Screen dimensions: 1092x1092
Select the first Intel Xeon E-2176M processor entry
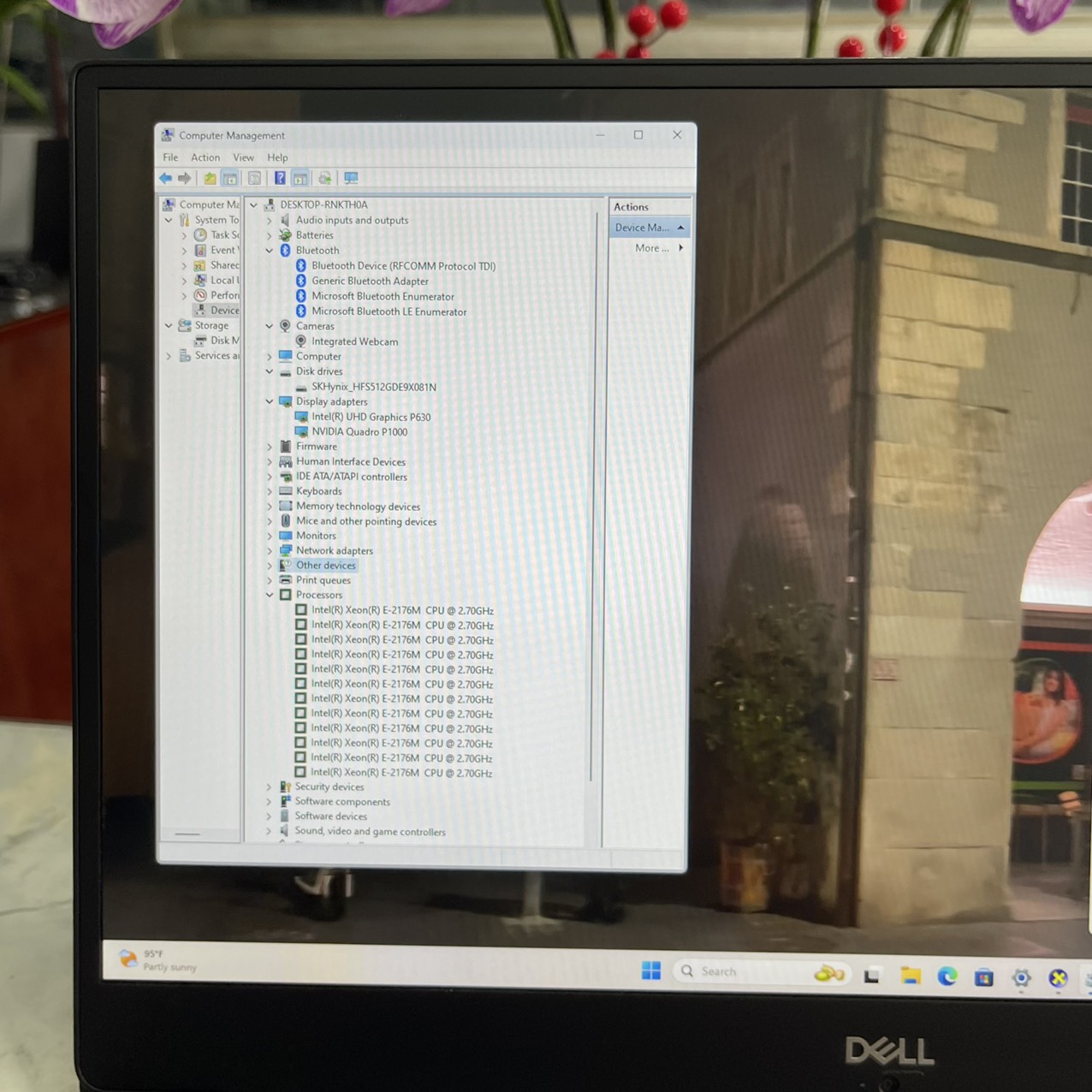pos(402,610)
